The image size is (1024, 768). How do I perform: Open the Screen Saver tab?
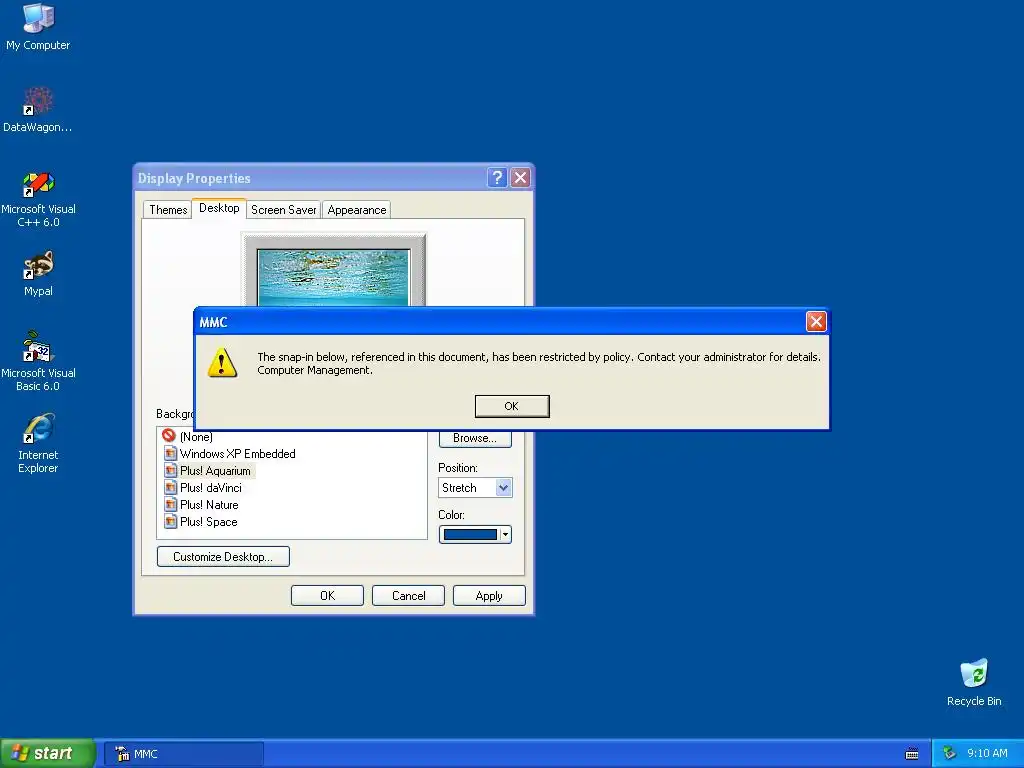(x=283, y=210)
